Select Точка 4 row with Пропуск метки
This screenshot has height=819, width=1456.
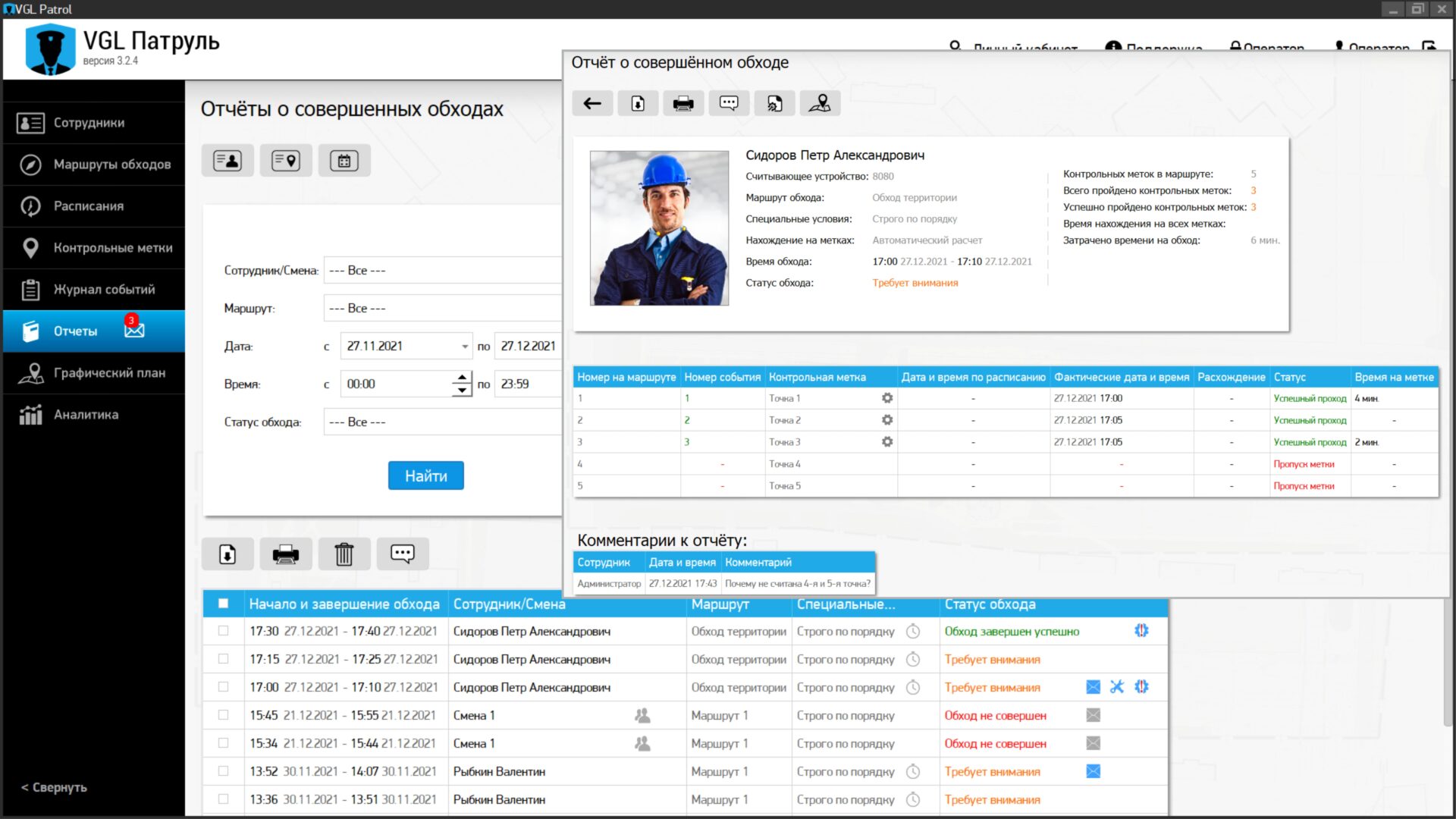(1006, 464)
